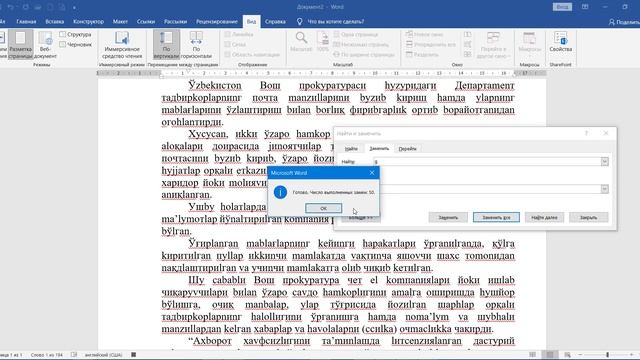Image resolution: width=640 pixels, height=360 pixels.
Task: Switch to the Найти tab in the dialog
Action: (351, 149)
